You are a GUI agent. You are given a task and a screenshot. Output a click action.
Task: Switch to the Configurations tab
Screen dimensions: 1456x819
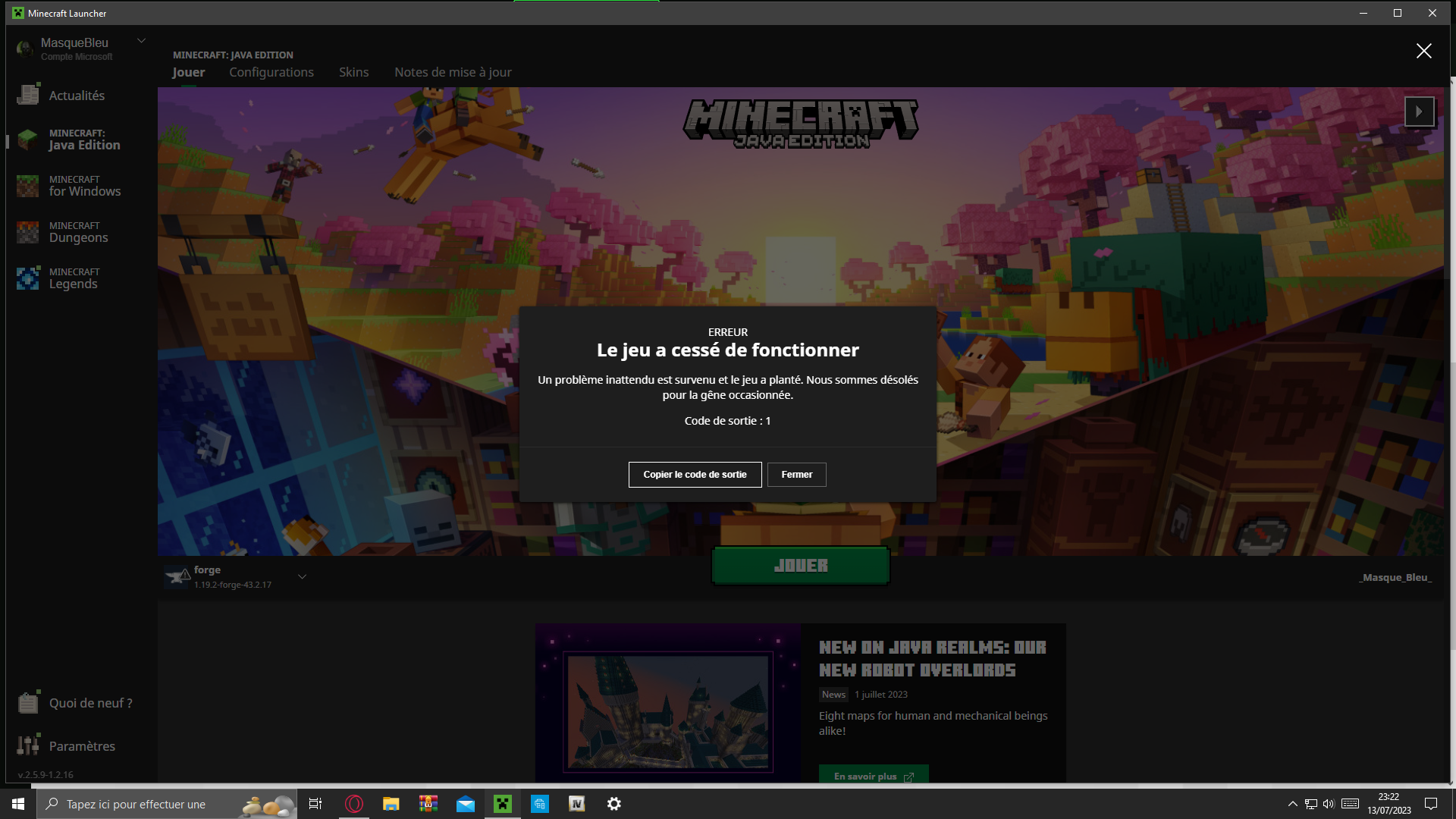coord(271,72)
